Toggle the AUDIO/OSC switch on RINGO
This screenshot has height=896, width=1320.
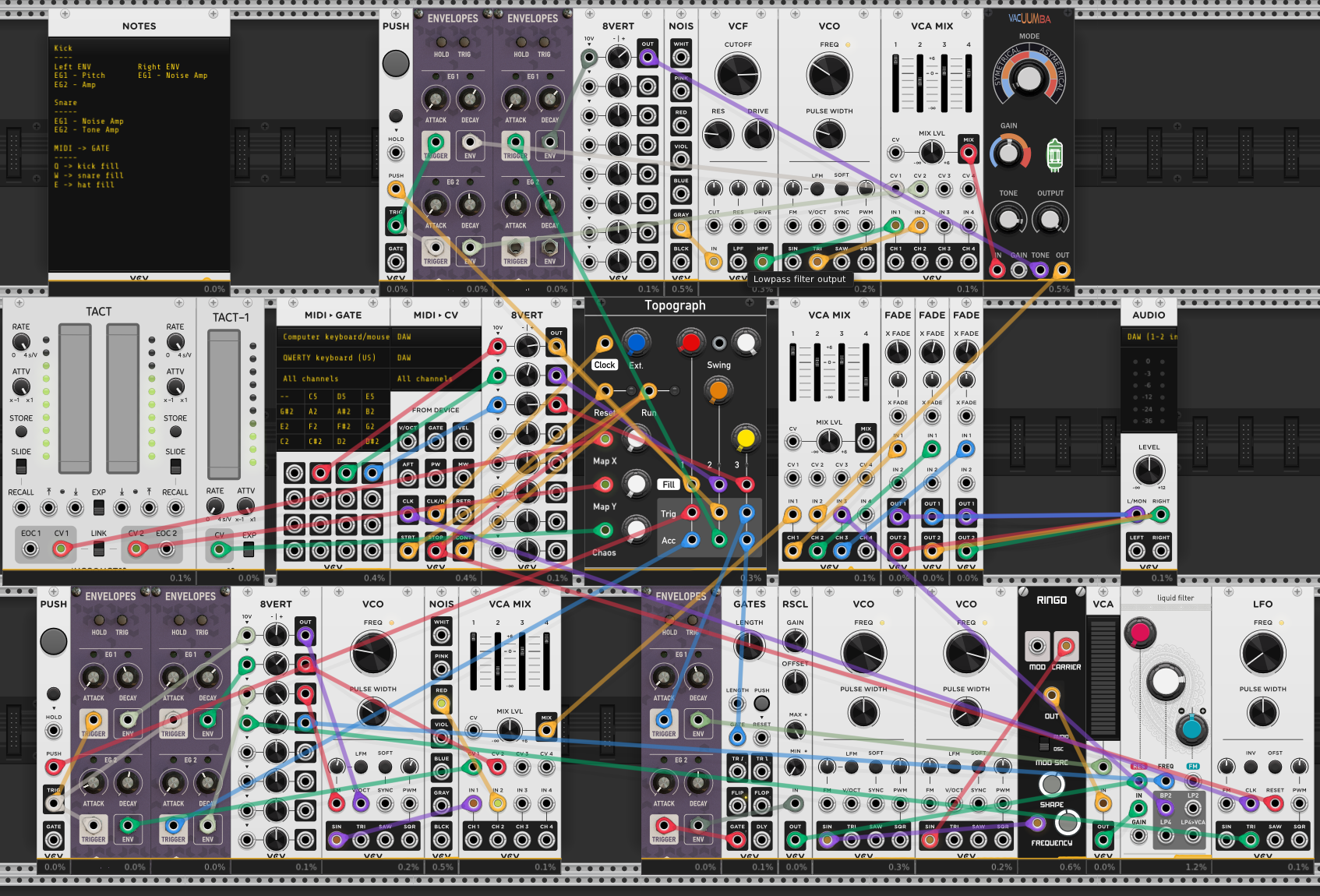1043,745
